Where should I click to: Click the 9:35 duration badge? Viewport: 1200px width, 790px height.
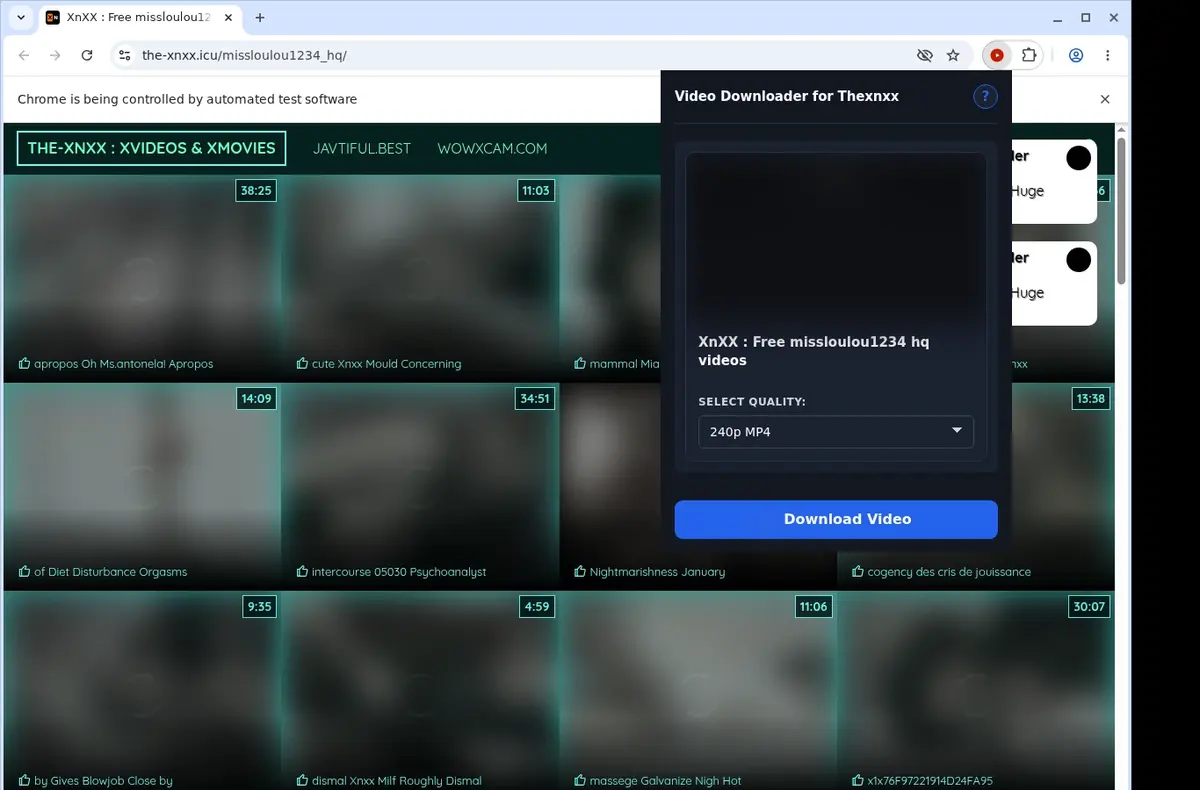coord(259,606)
